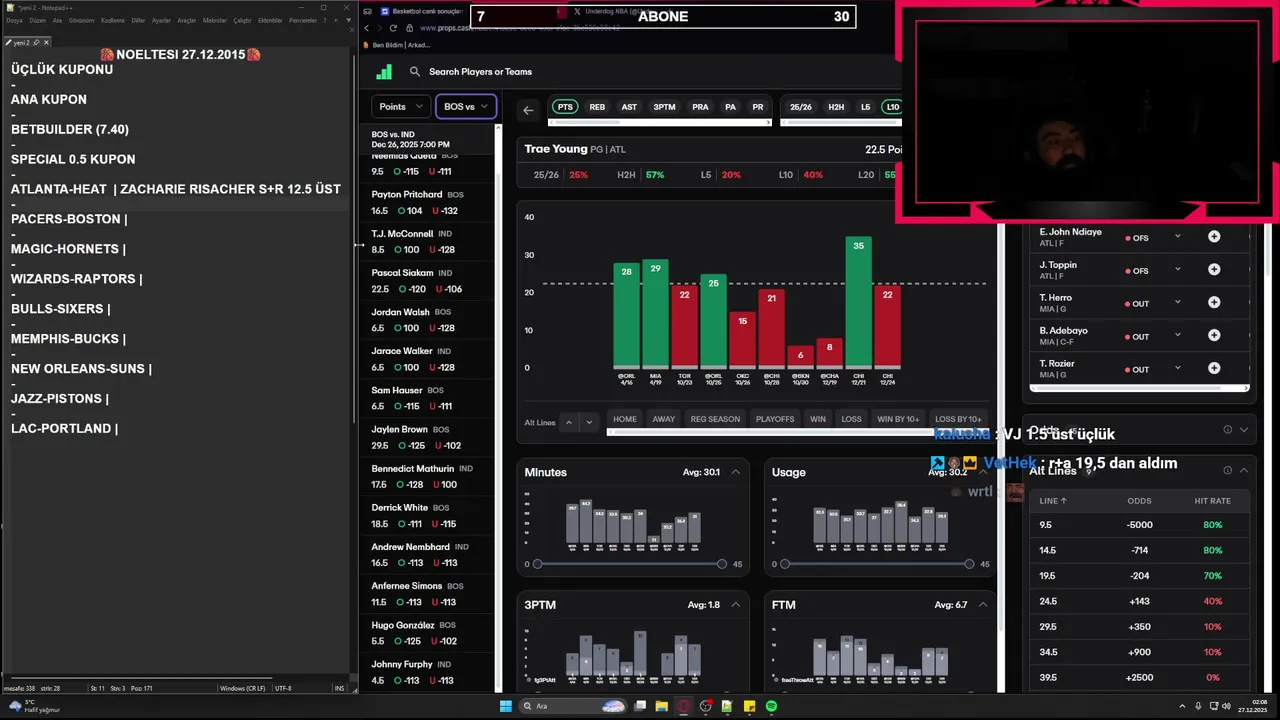Switch to Basketbol canlı sonuçları browser tab
Screen dimensions: 1280x720
420,11
